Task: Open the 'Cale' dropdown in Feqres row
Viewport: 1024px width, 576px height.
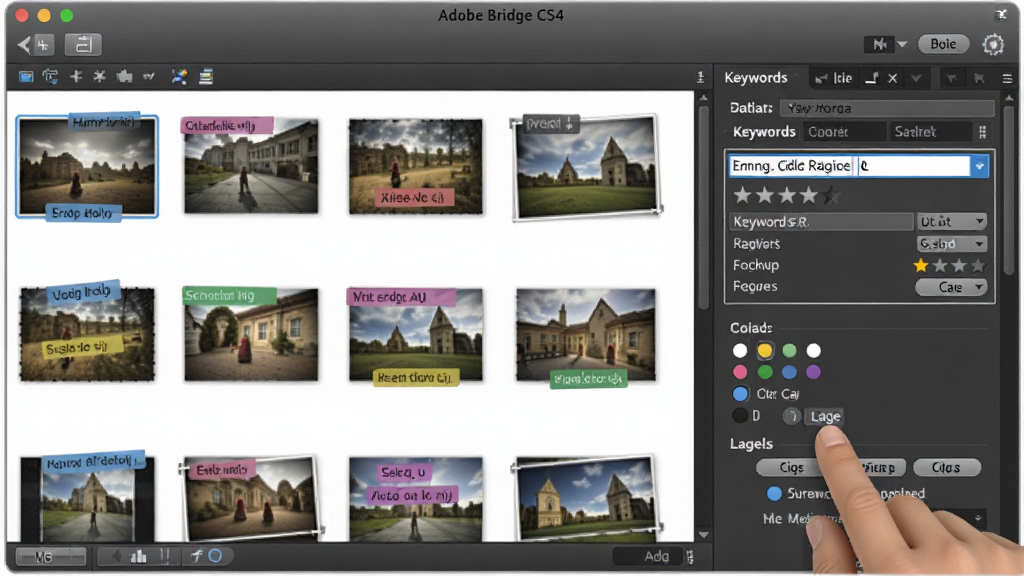Action: click(x=951, y=287)
